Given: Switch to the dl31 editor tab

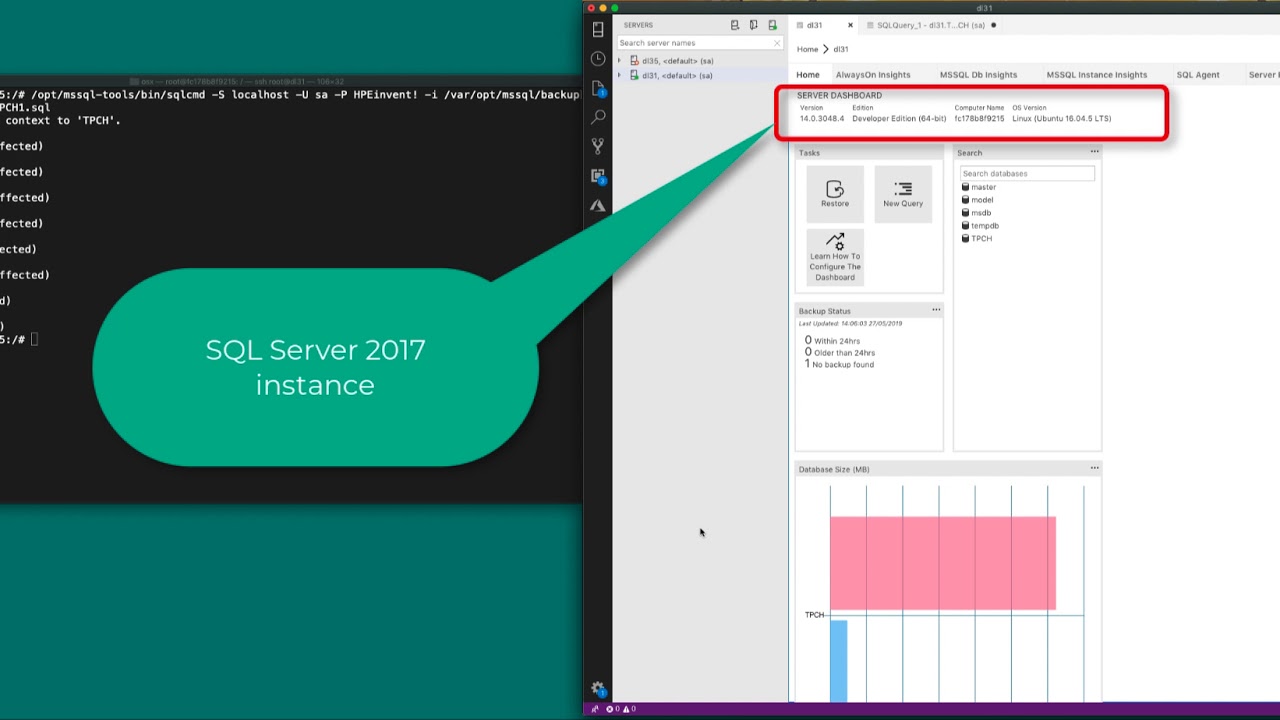Looking at the screenshot, I should click(815, 25).
